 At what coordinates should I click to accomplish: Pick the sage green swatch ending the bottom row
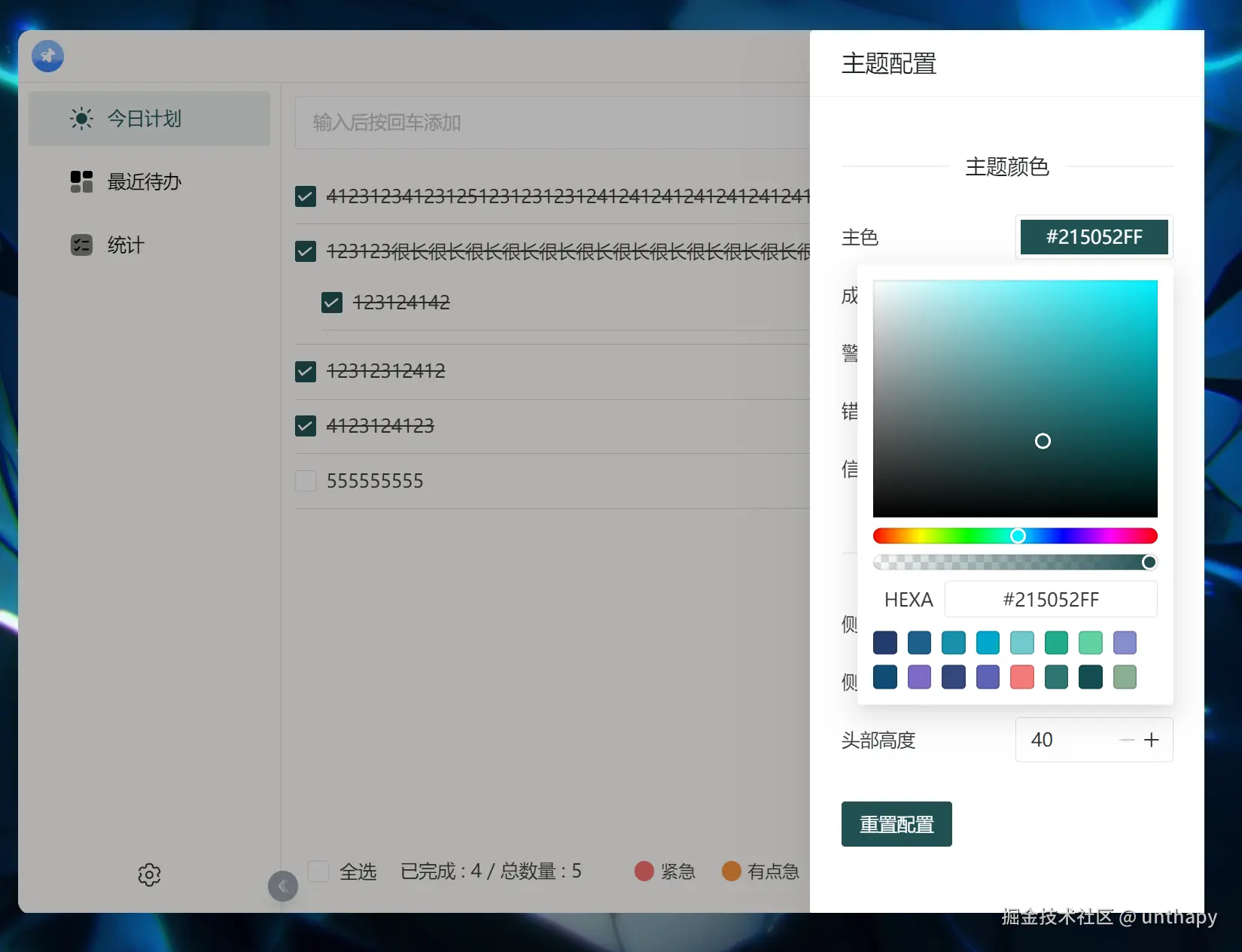point(1125,677)
